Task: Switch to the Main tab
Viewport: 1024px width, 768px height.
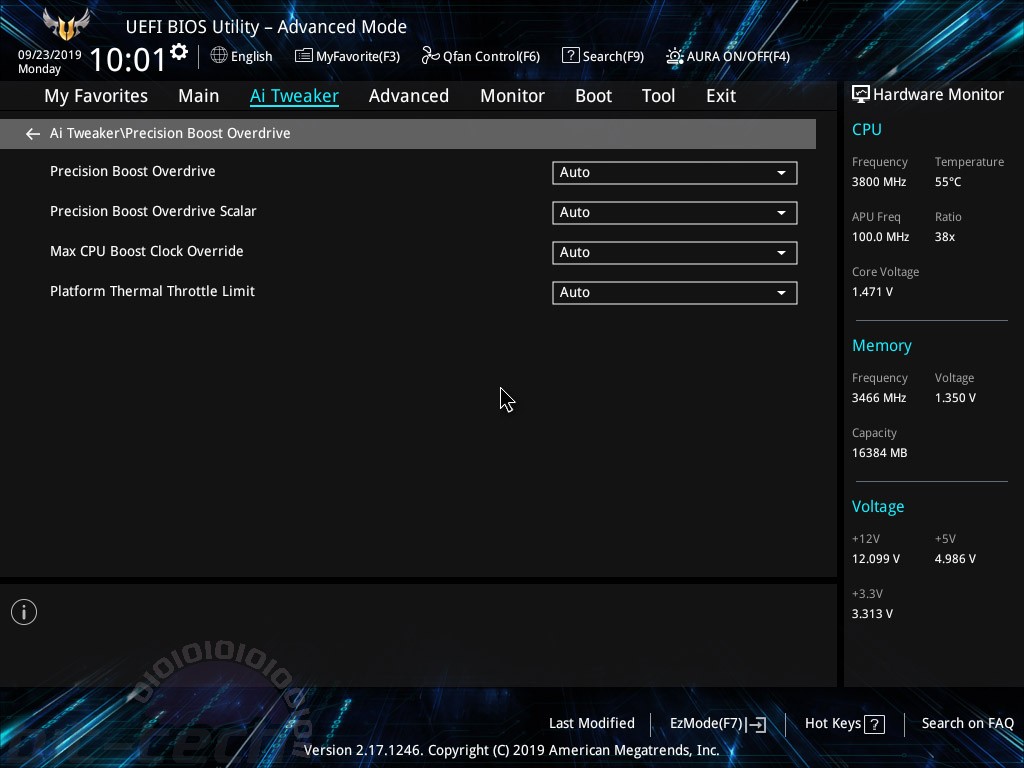Action: point(199,96)
